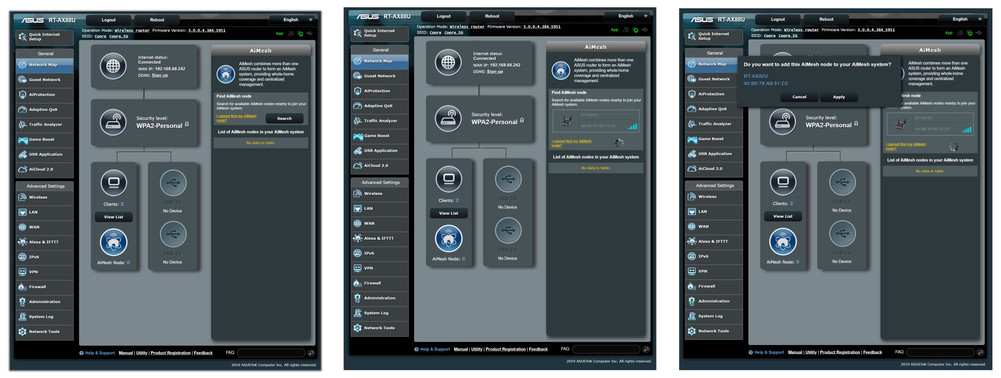The height and width of the screenshot is (378, 1001).
Task: Click Cancel in the AiMesh node dialog
Action: [799, 97]
